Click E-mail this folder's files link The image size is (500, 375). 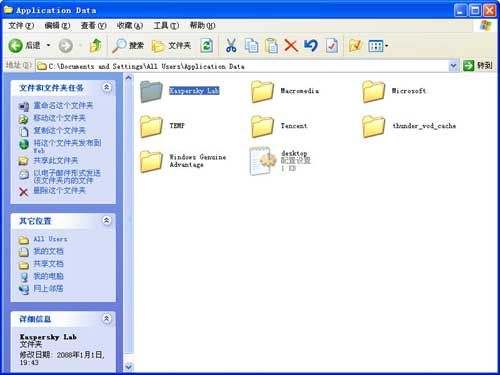(59, 176)
